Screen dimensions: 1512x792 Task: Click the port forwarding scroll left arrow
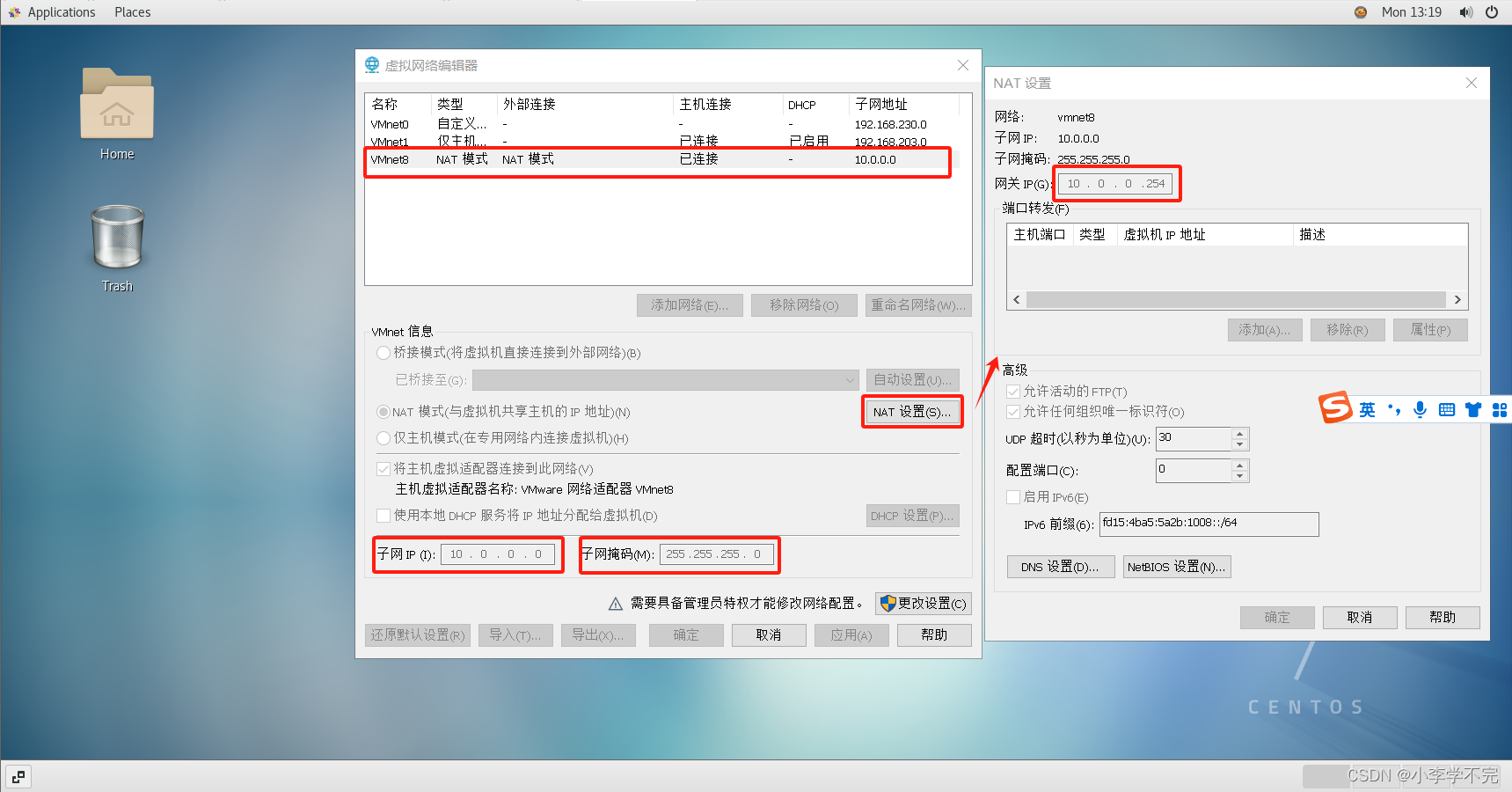(x=1017, y=300)
